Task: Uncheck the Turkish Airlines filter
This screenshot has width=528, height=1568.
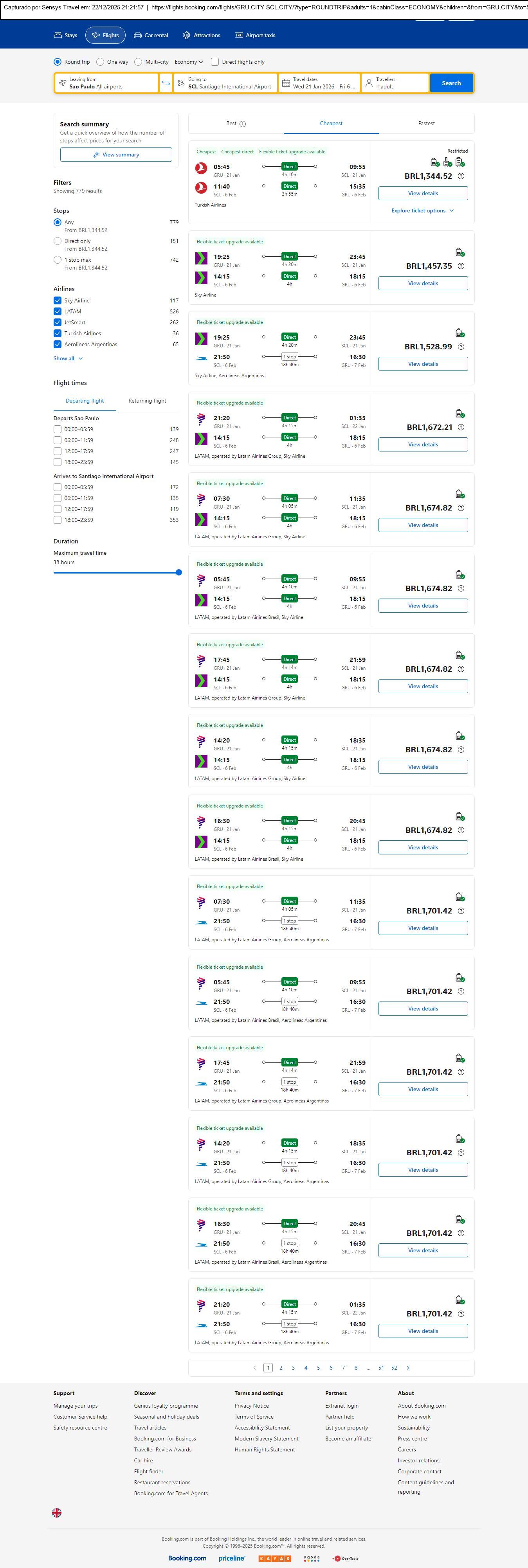Action: pyautogui.click(x=57, y=334)
